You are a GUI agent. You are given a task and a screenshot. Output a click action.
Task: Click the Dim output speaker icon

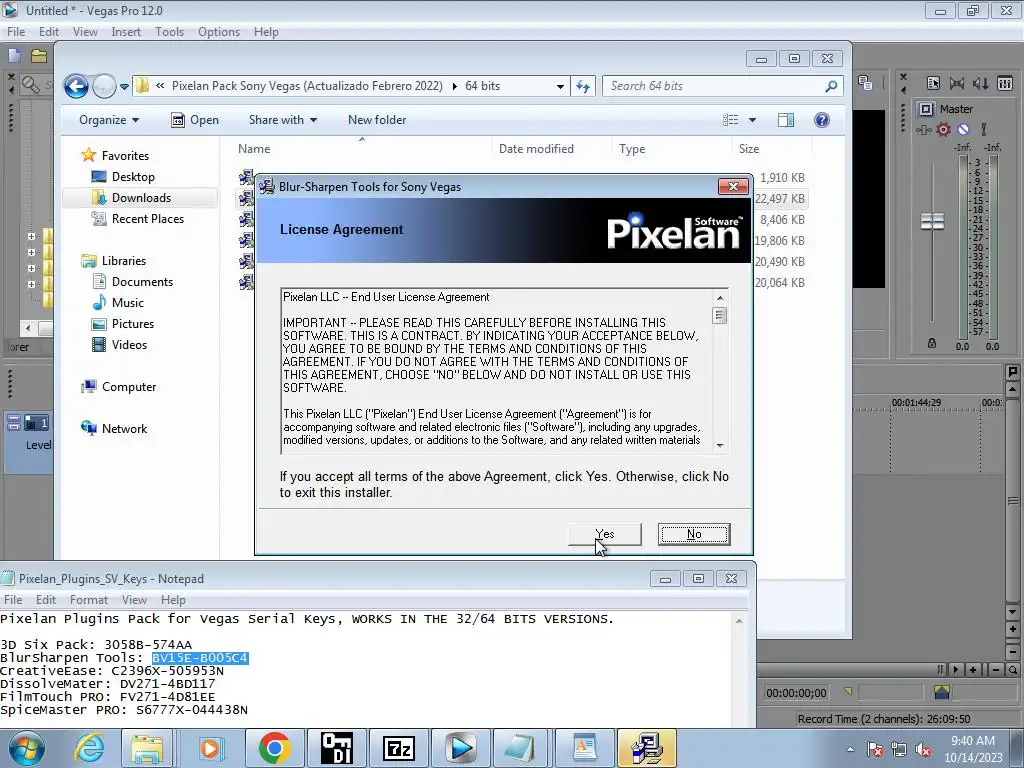(980, 83)
